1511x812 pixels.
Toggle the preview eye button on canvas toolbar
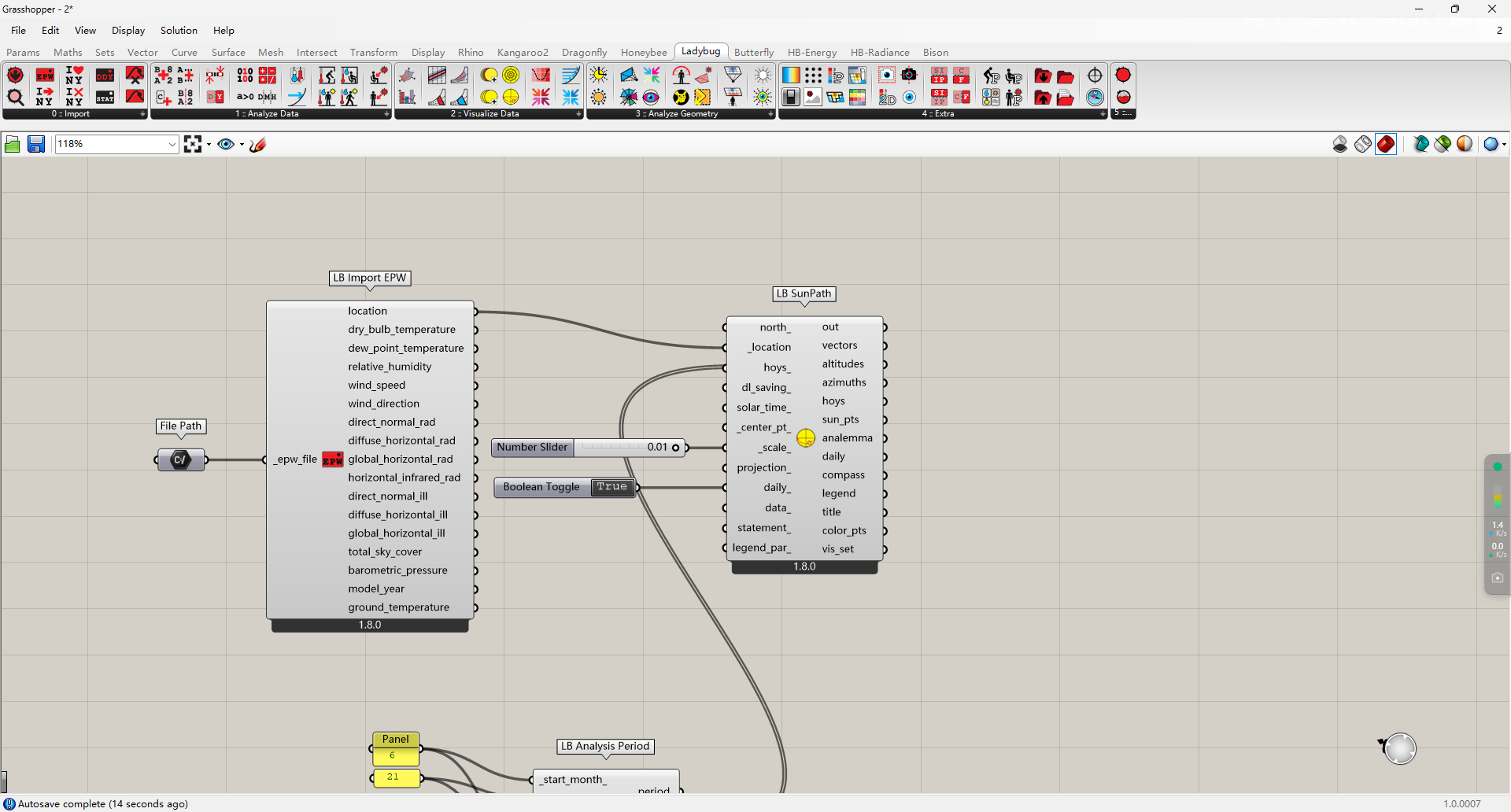tap(226, 144)
